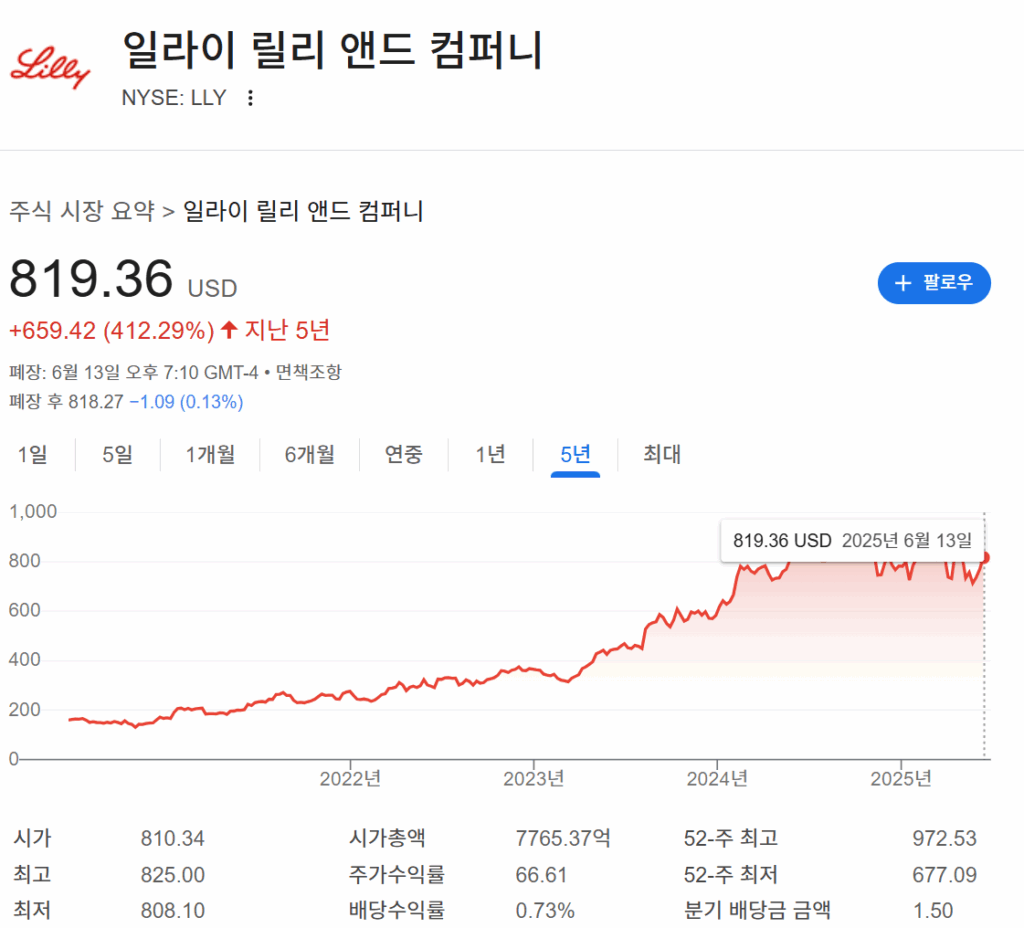Click the 시가 value 810.34
The height and width of the screenshot is (928, 1024).
(x=172, y=839)
